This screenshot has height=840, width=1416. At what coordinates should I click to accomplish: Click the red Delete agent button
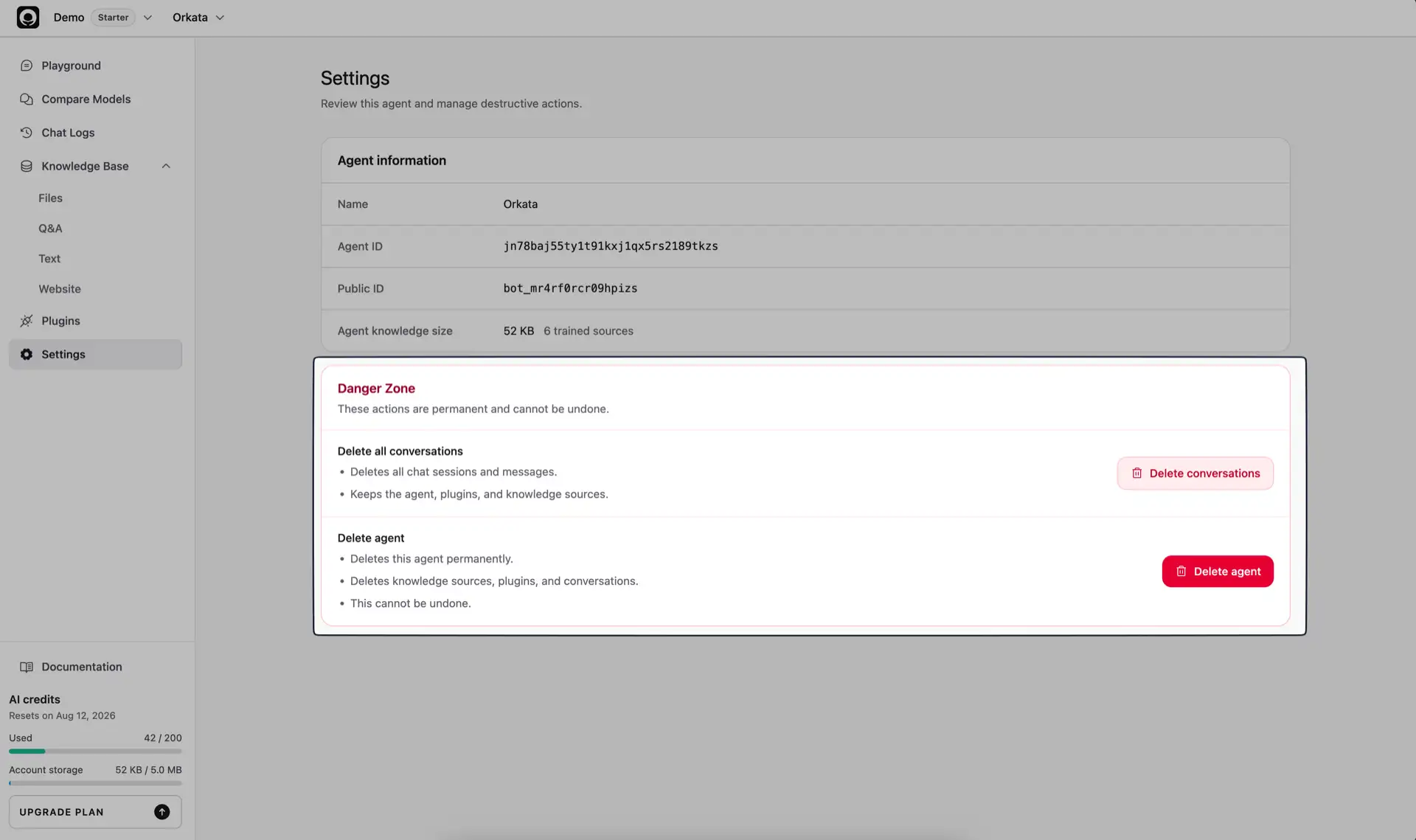(1218, 572)
